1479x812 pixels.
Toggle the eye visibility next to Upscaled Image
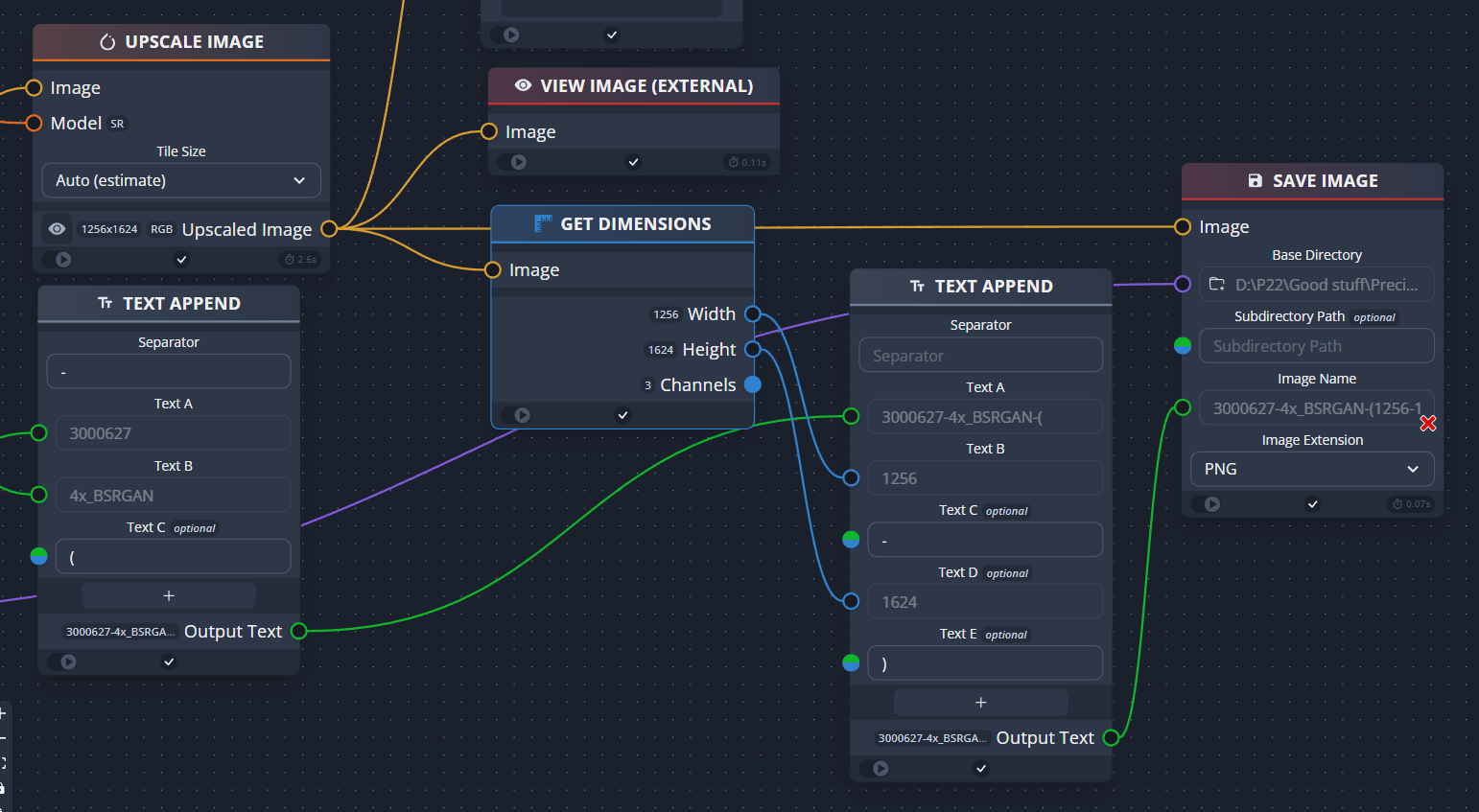pos(57,228)
